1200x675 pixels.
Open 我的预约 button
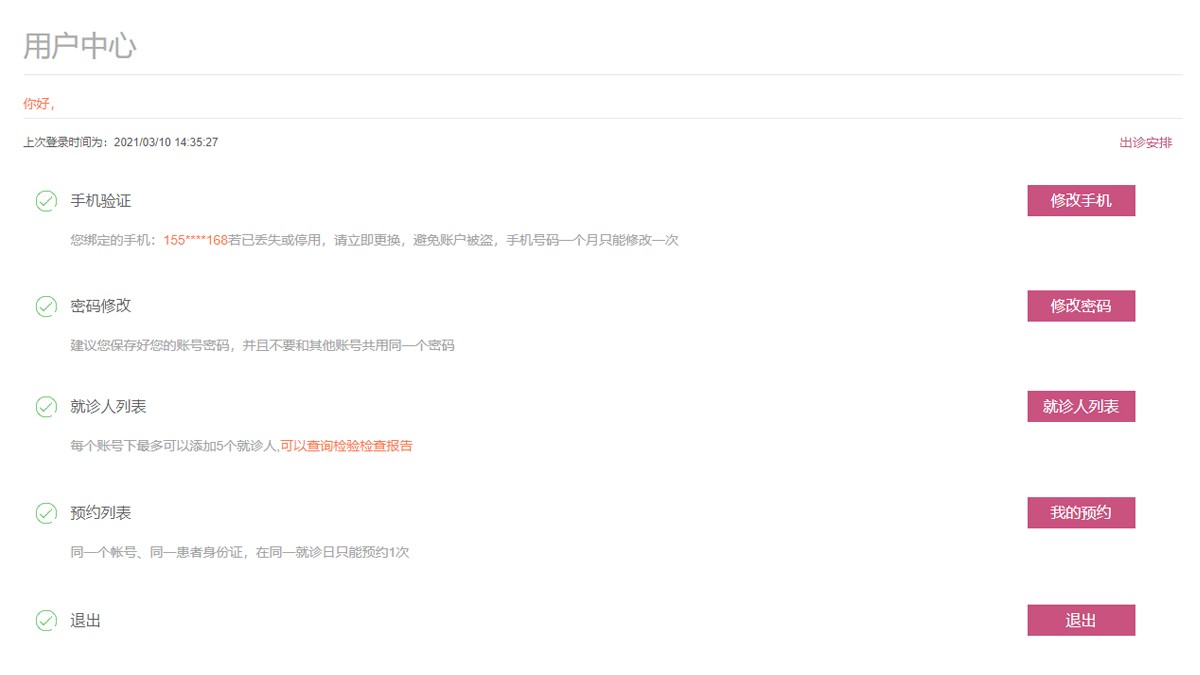pos(1080,513)
